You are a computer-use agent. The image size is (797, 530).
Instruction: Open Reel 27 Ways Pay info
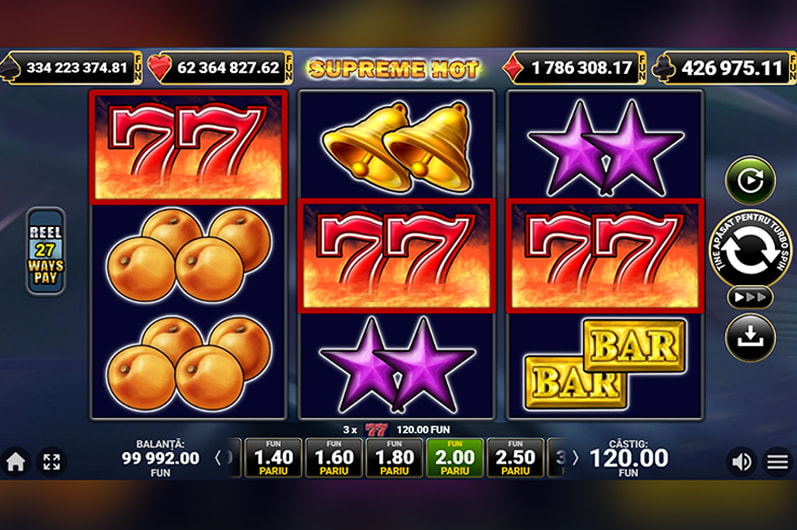(46, 251)
